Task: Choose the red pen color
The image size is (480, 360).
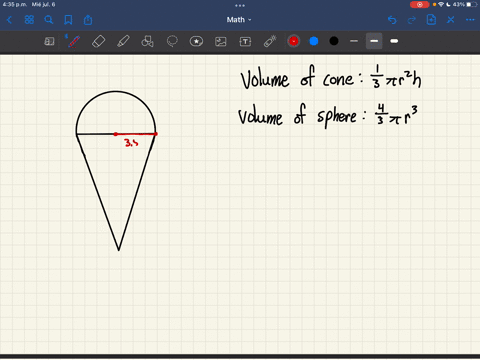Action: (x=294, y=41)
